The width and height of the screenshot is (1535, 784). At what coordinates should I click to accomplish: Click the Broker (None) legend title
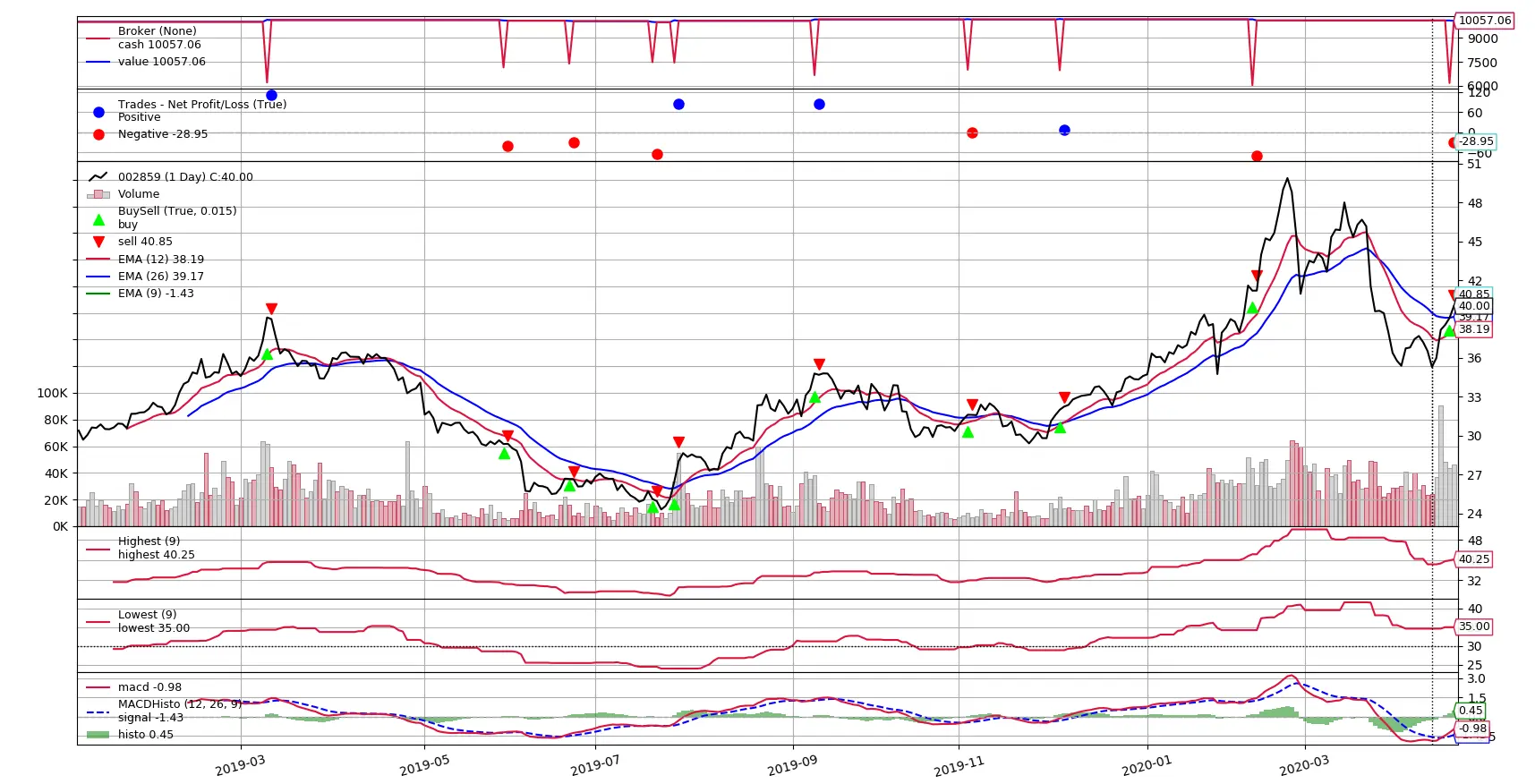[x=158, y=31]
